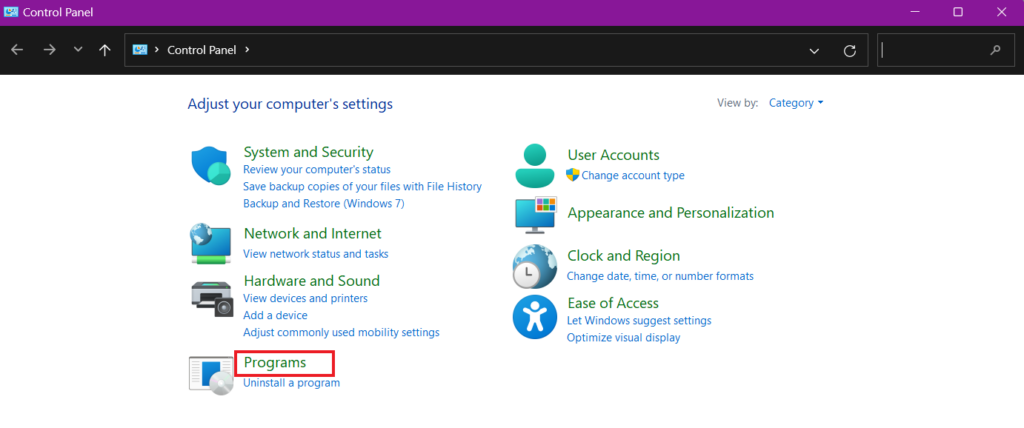Image resolution: width=1024 pixels, height=428 pixels.
Task: Click the Control Panel breadcrumb in address bar
Action: 202,50
